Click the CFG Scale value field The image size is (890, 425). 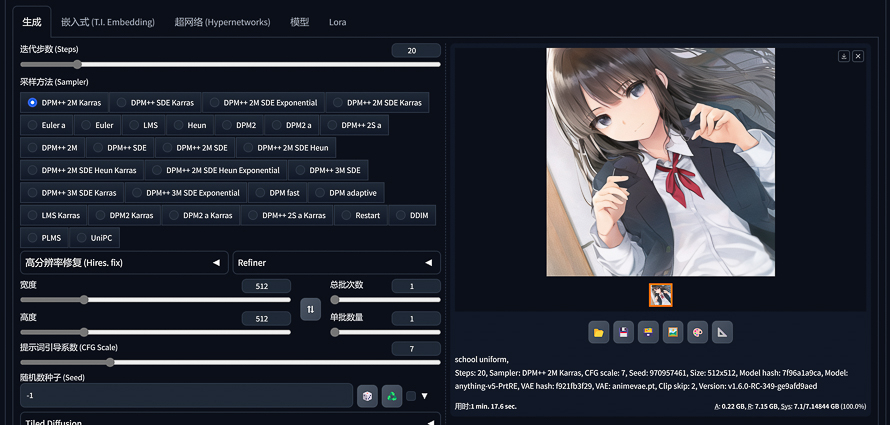416,349
